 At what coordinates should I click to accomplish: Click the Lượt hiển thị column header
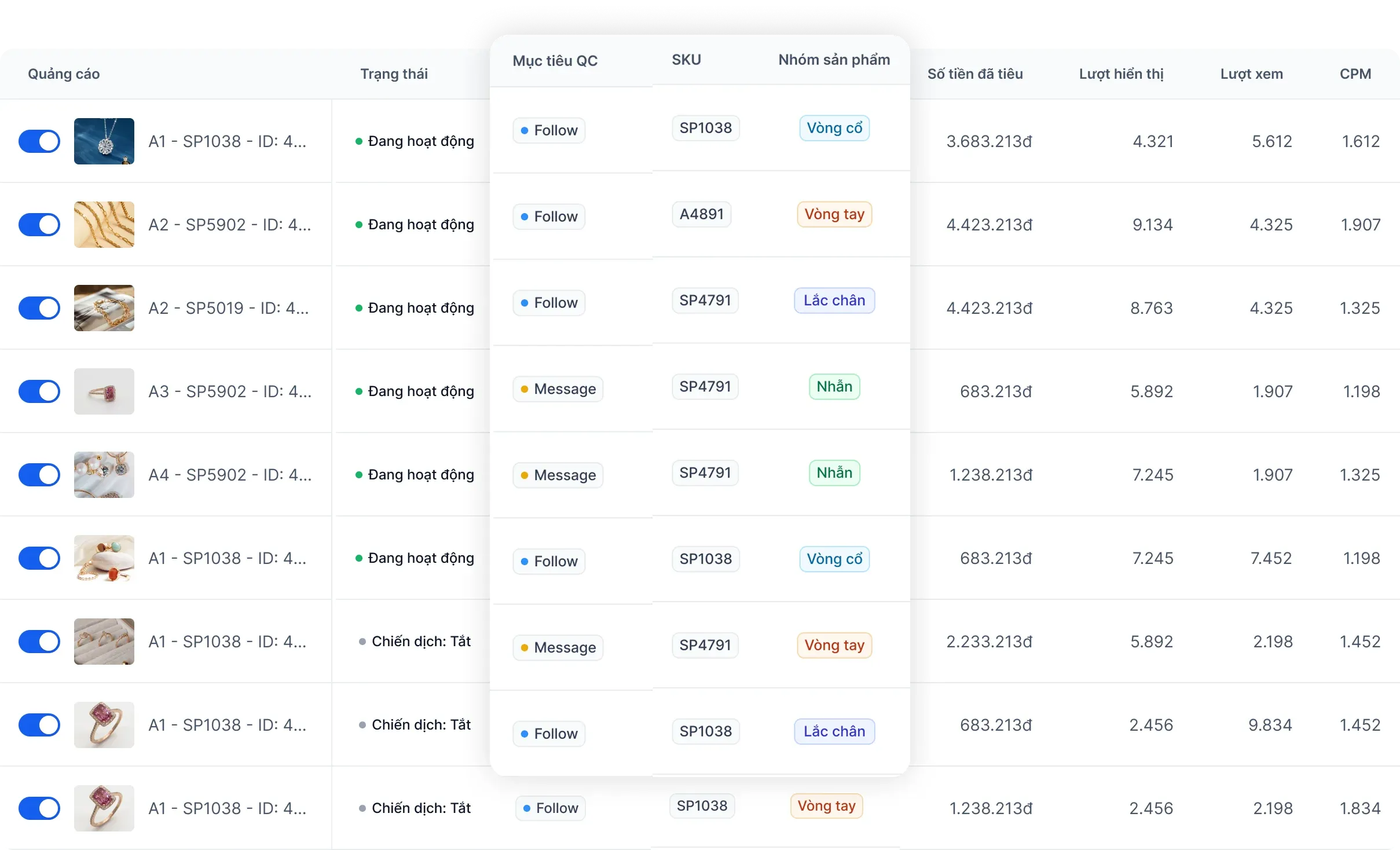click(x=1121, y=74)
